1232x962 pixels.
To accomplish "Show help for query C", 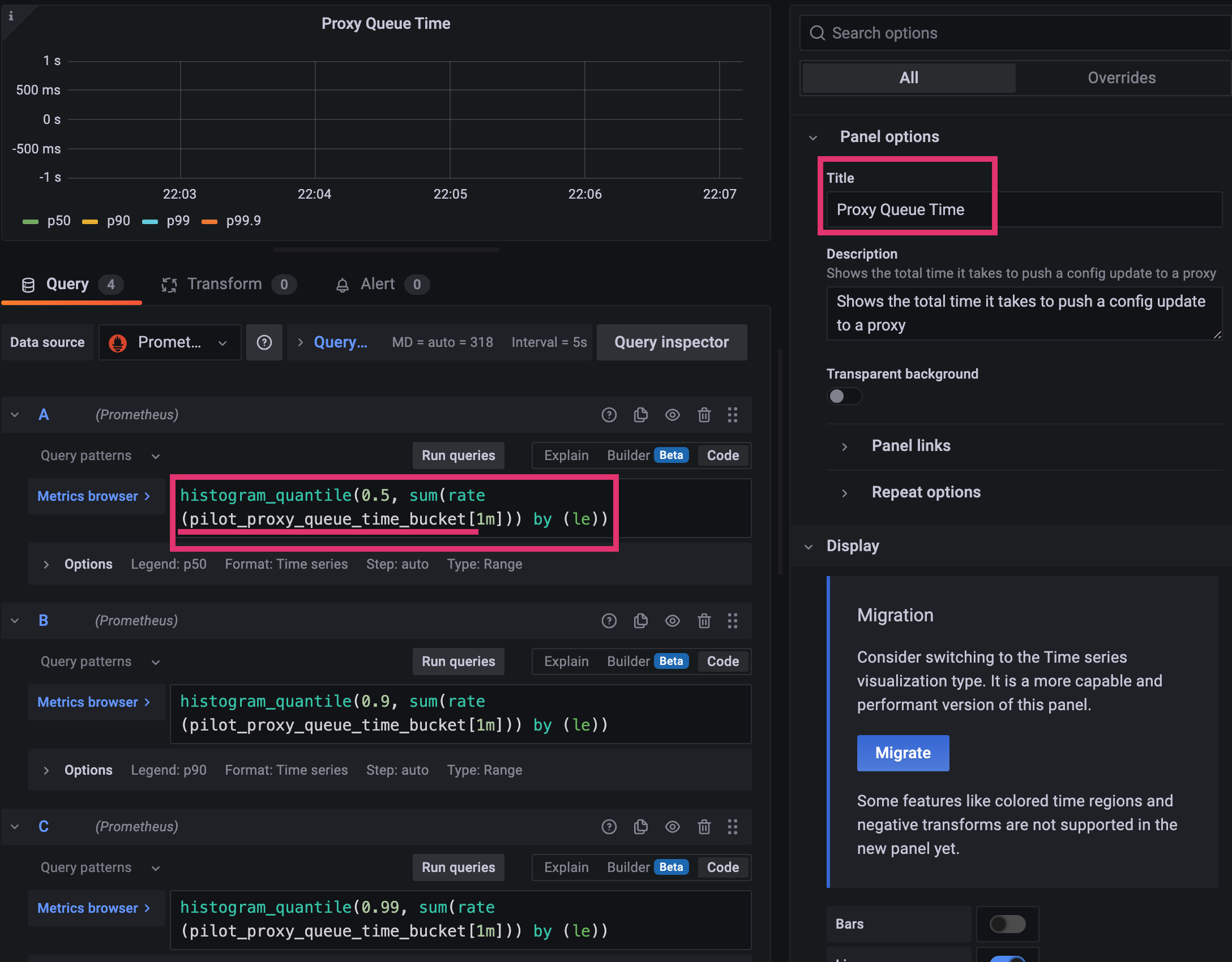I will tap(609, 827).
